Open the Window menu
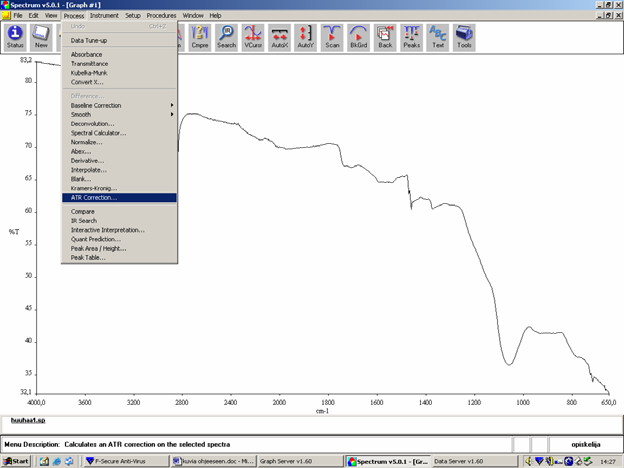This screenshot has height=468, width=624. pos(193,16)
